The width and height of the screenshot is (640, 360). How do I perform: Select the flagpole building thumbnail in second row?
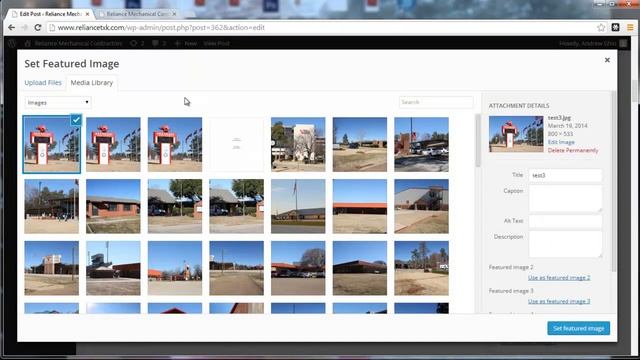pos(298,206)
